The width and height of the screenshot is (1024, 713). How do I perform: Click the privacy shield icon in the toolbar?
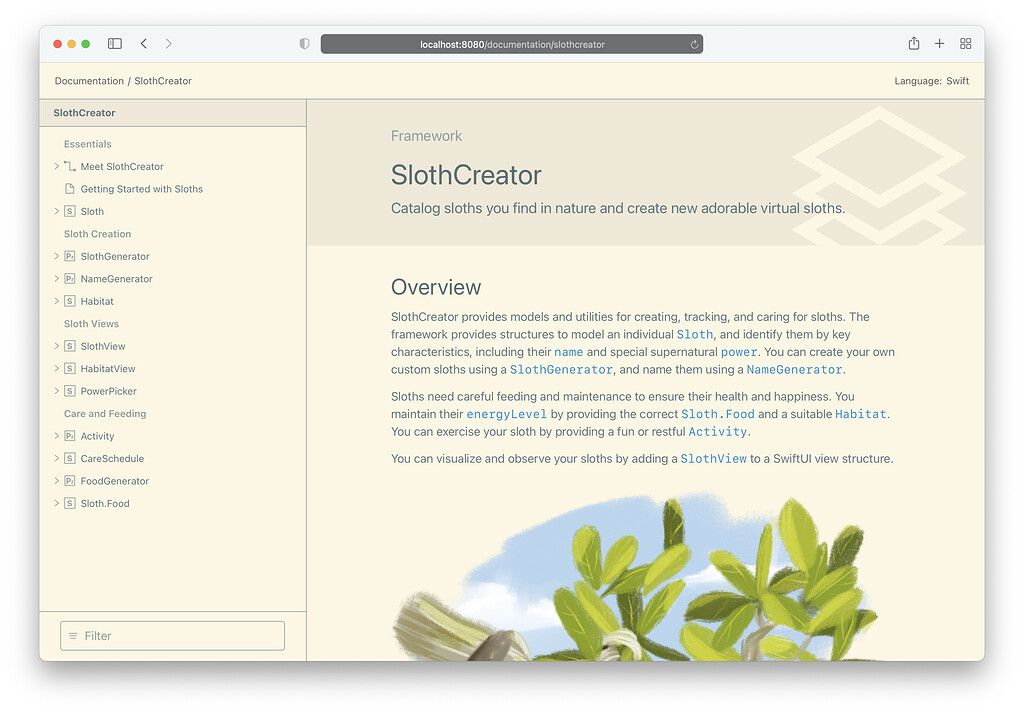[x=304, y=43]
